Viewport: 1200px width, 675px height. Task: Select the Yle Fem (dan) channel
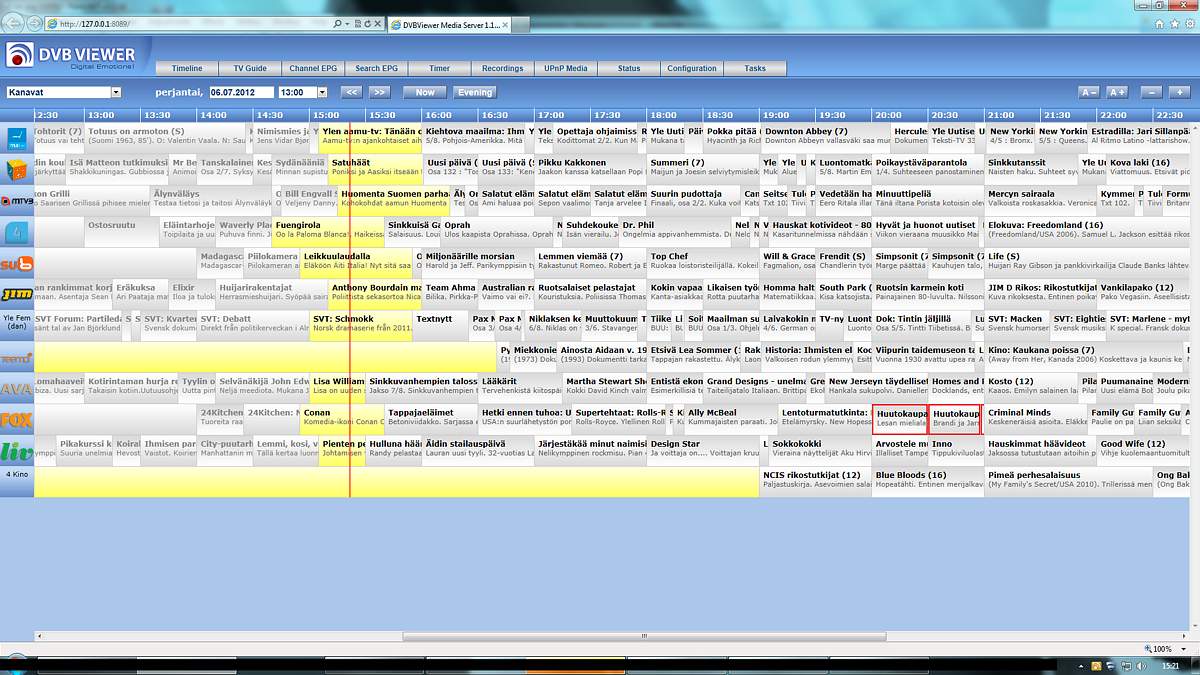pos(17,325)
